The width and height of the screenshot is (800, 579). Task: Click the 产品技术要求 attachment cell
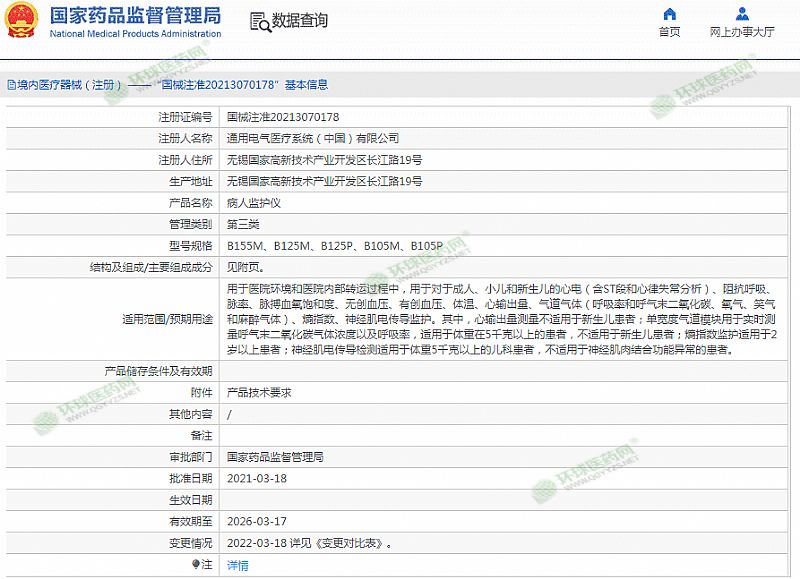(259, 392)
